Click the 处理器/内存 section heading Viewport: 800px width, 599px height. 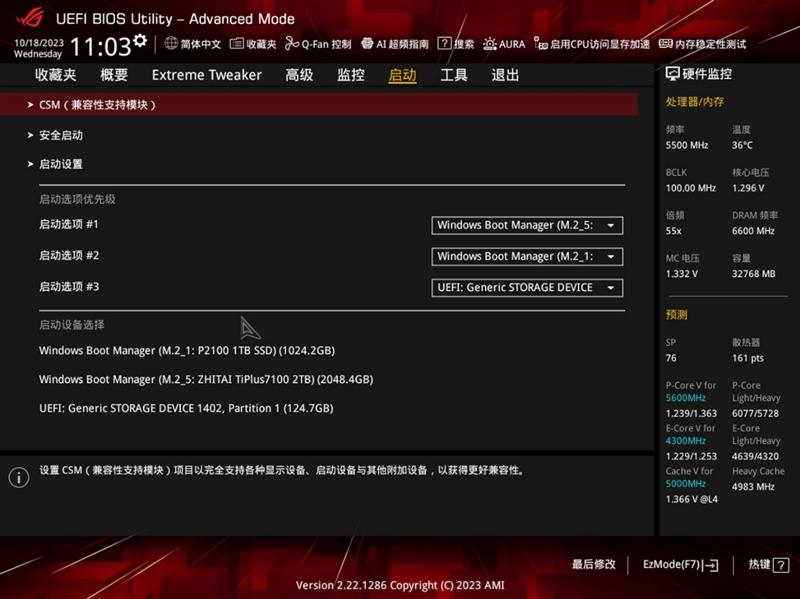pos(695,102)
